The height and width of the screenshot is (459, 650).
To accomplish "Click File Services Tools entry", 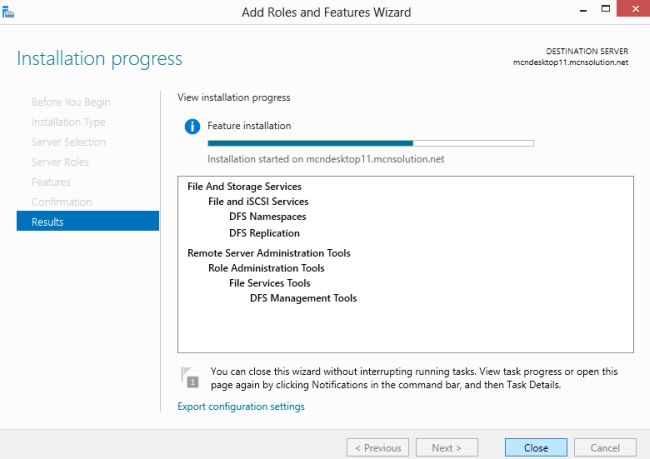I will 269,283.
